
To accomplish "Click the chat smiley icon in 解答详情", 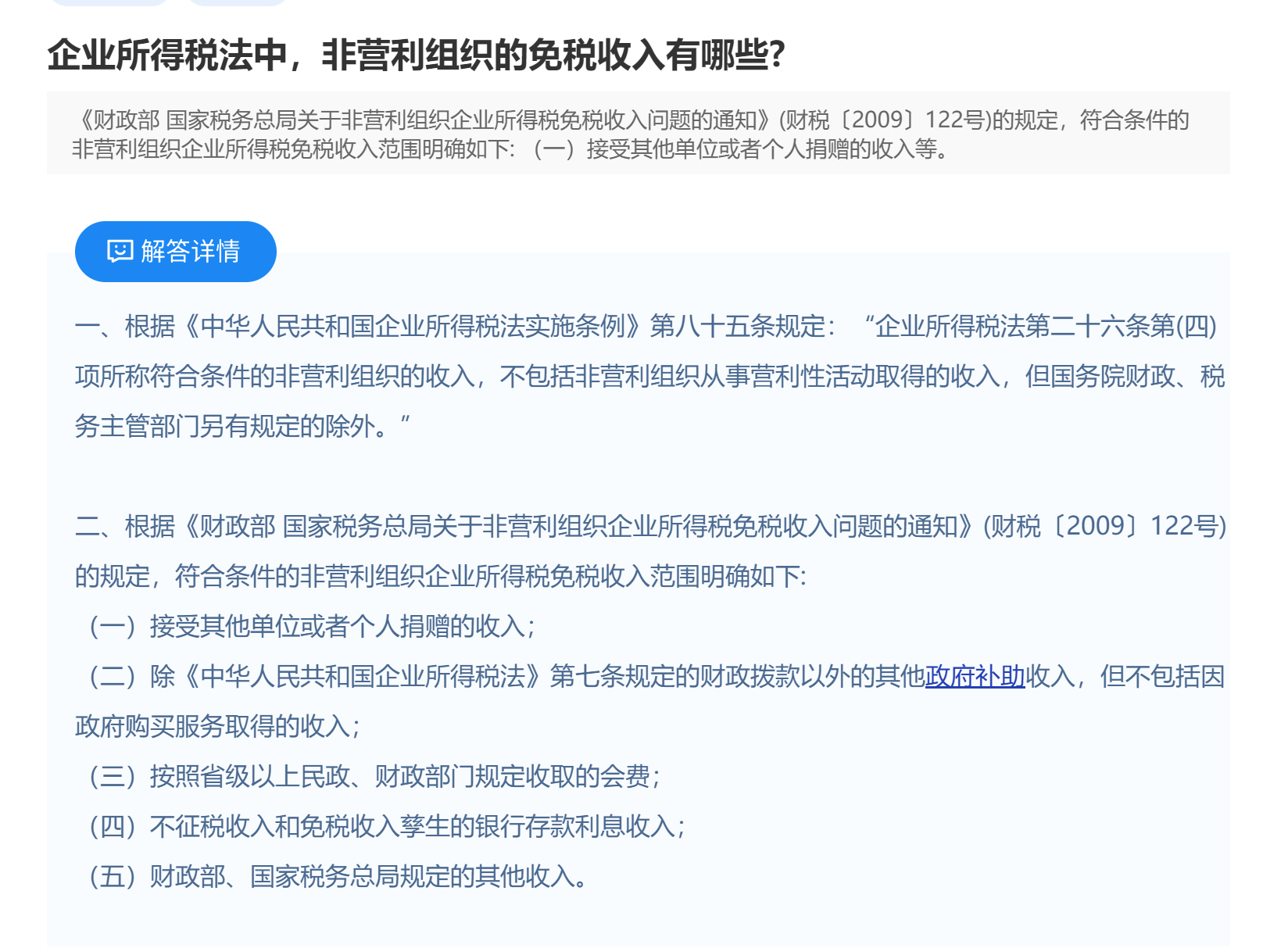I will [120, 252].
